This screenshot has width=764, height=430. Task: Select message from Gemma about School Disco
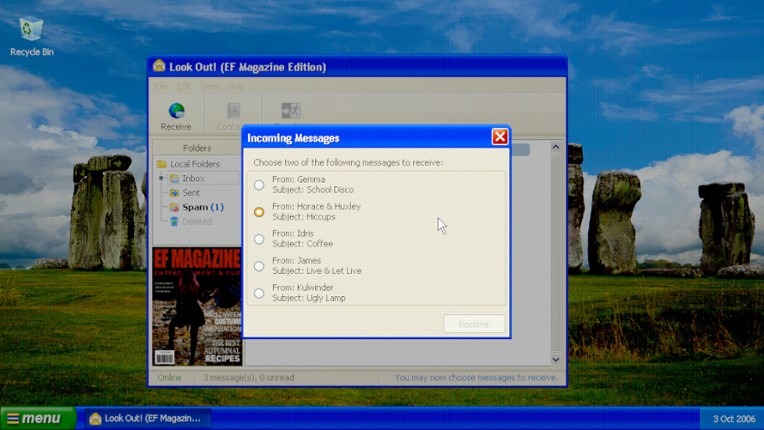(259, 185)
